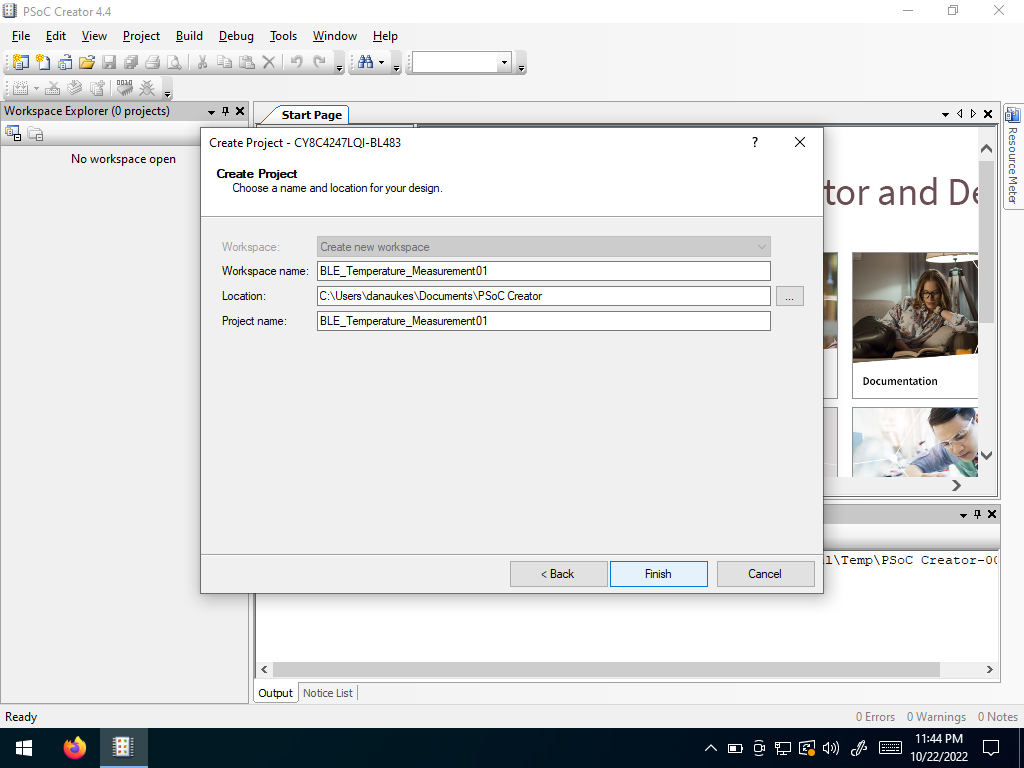The image size is (1024, 768).
Task: Open the Find dropdown arrow beside binoculars
Action: pyautogui.click(x=381, y=63)
